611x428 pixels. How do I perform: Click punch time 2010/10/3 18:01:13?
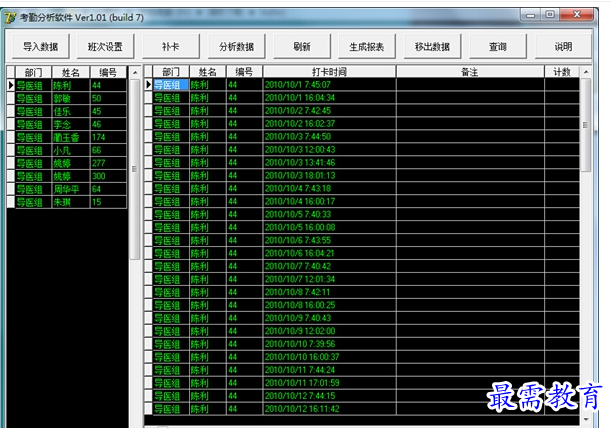click(300, 175)
